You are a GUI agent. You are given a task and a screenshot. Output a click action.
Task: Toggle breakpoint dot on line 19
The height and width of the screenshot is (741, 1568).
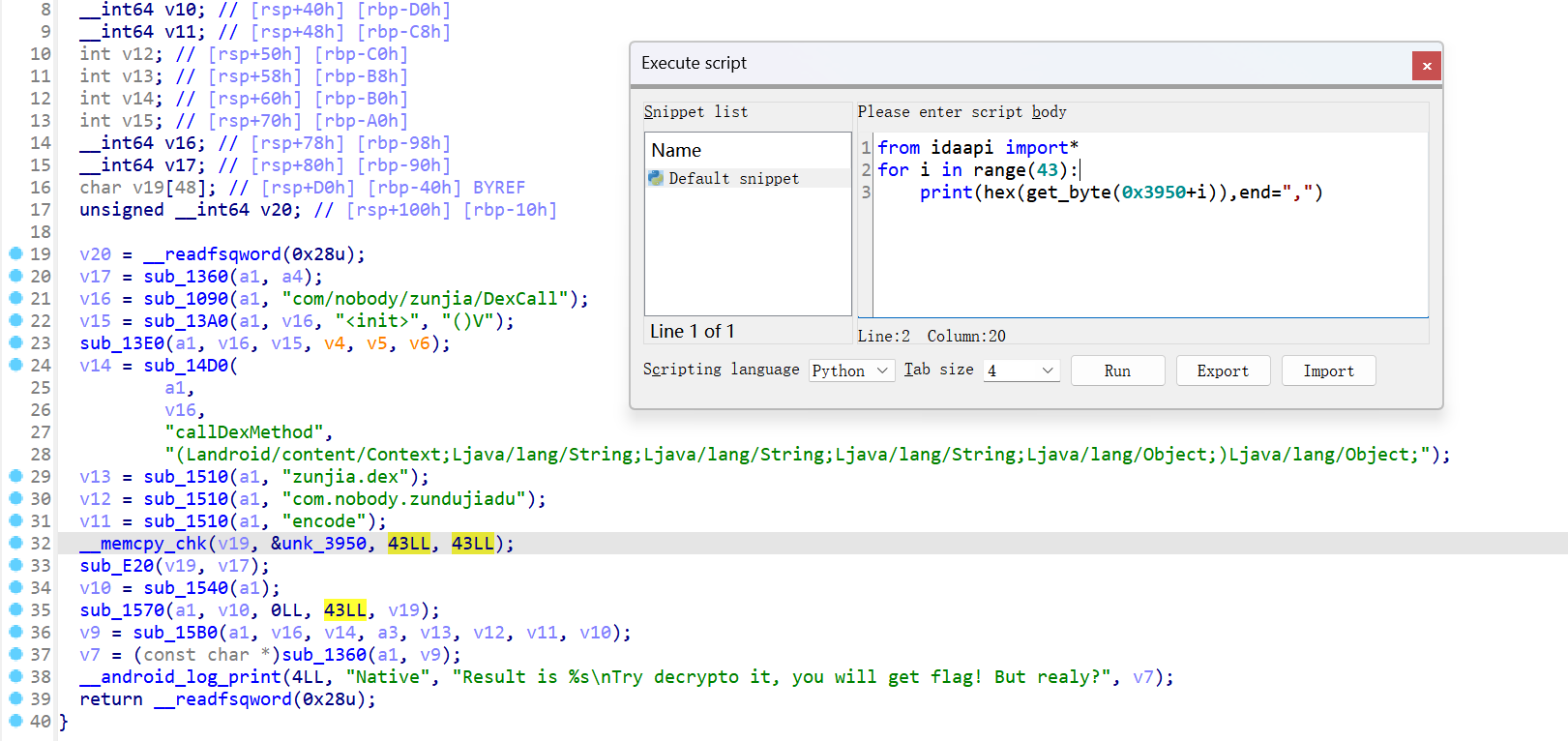[15, 253]
